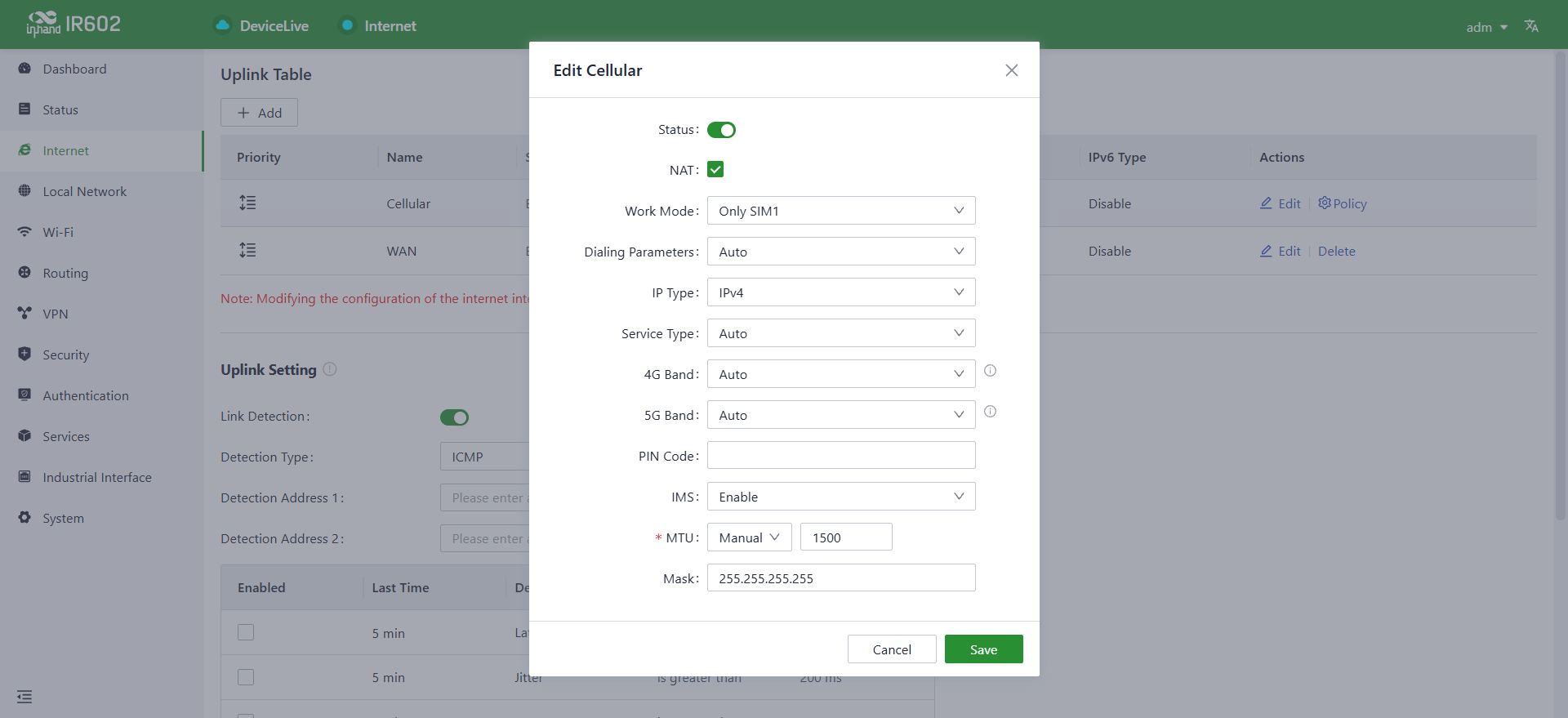Click the Cancel button

coord(892,649)
